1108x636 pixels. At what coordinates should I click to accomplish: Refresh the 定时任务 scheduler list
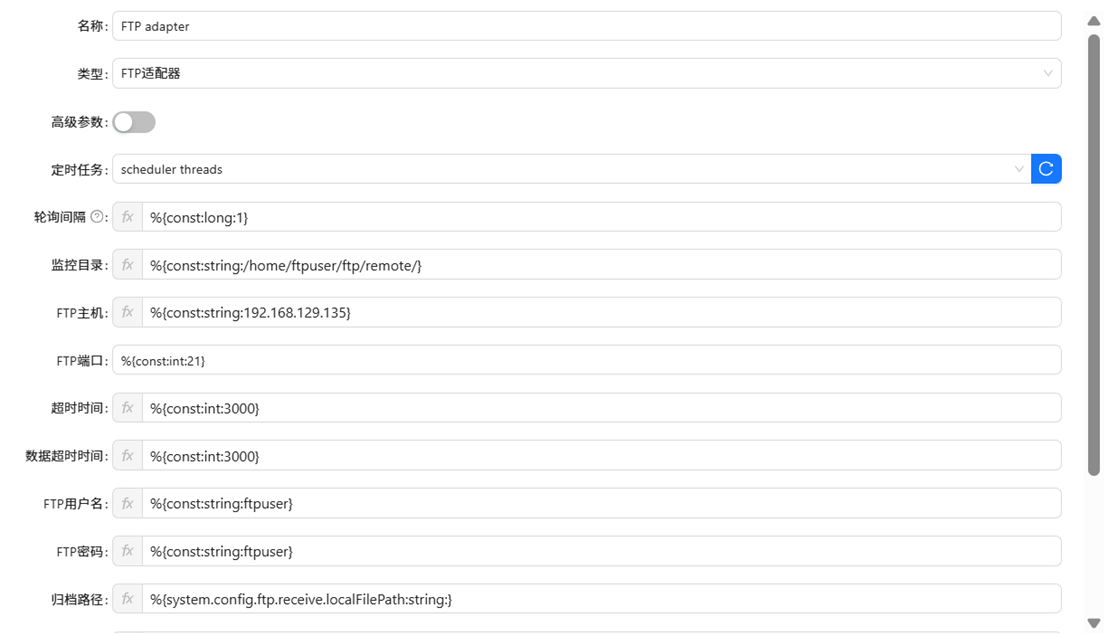pos(1046,169)
